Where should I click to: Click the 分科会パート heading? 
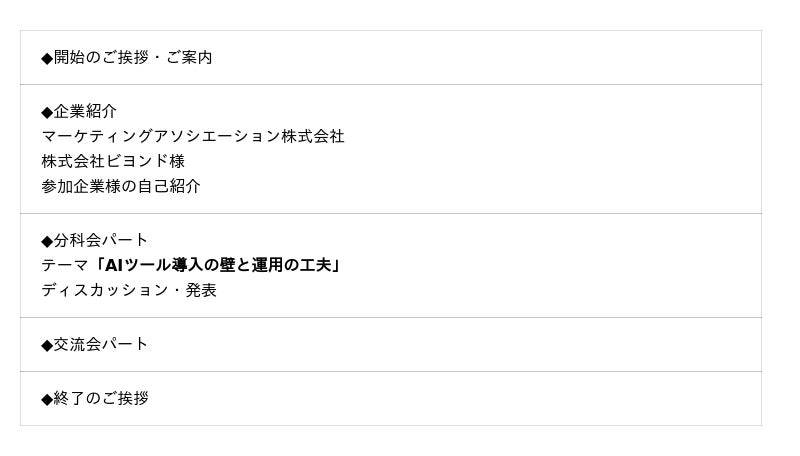click(x=101, y=240)
